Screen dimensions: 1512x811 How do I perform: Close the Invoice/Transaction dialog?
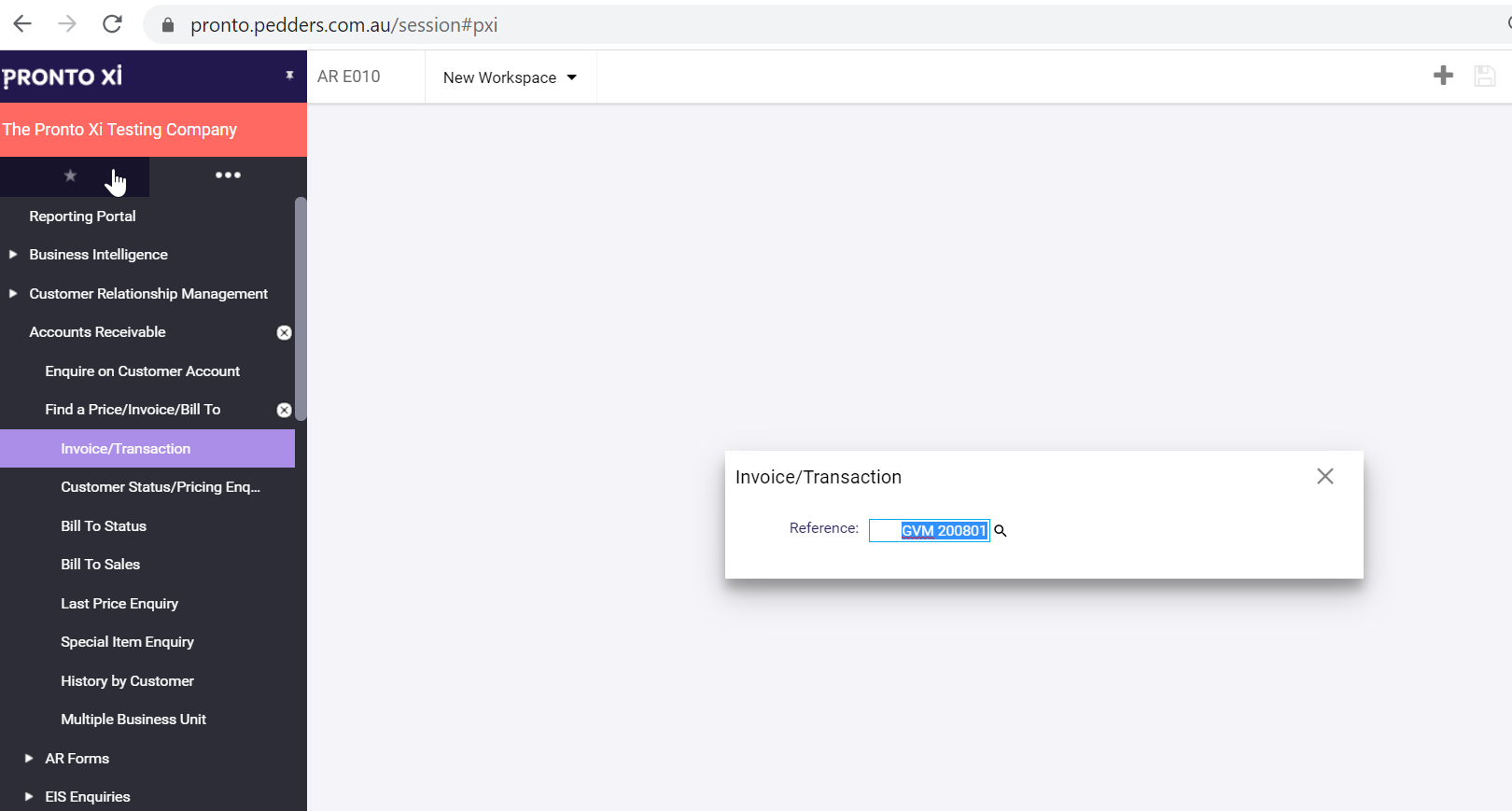pyautogui.click(x=1325, y=476)
